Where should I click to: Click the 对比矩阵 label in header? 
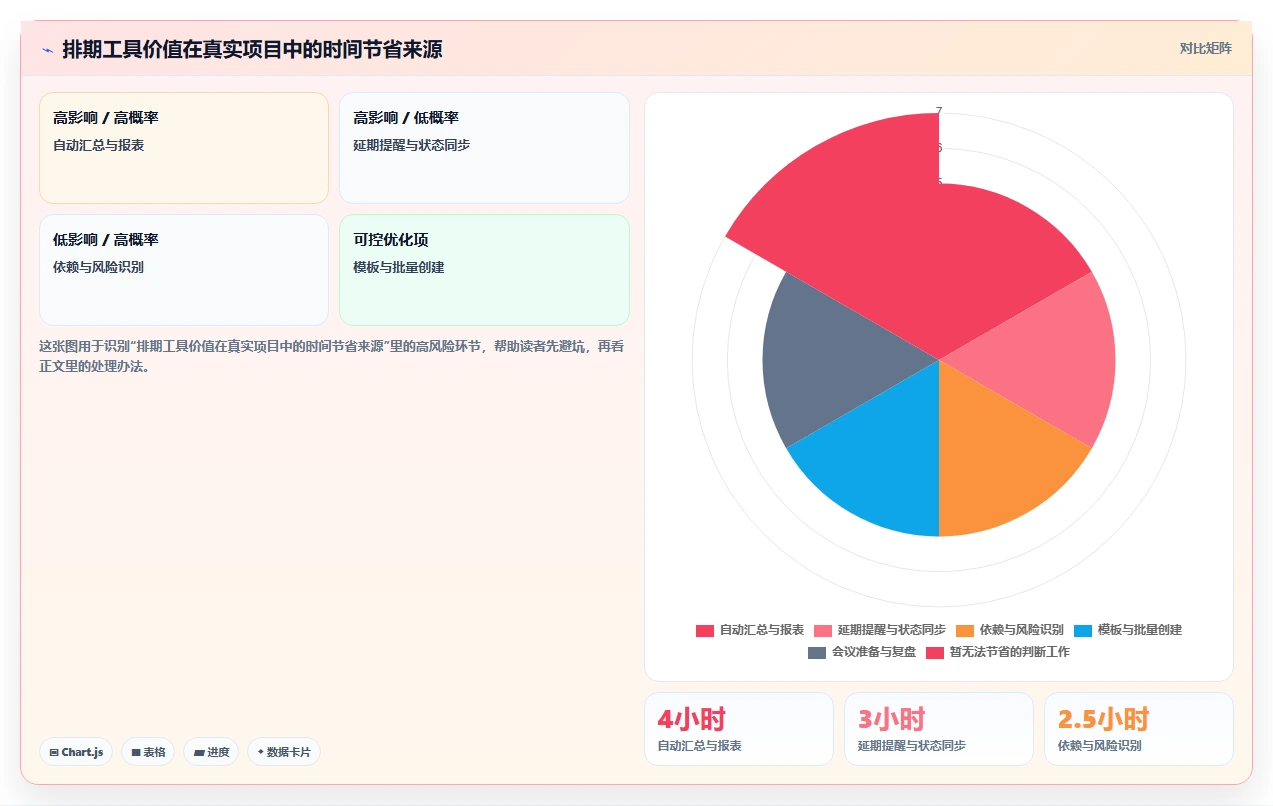(x=1205, y=48)
